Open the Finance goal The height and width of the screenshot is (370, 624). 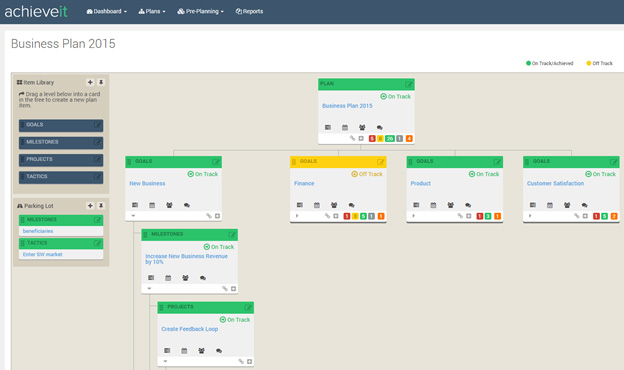(304, 183)
